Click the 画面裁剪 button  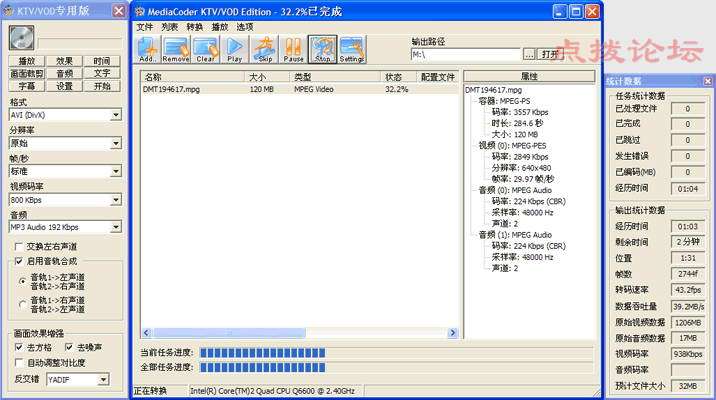coord(26,73)
